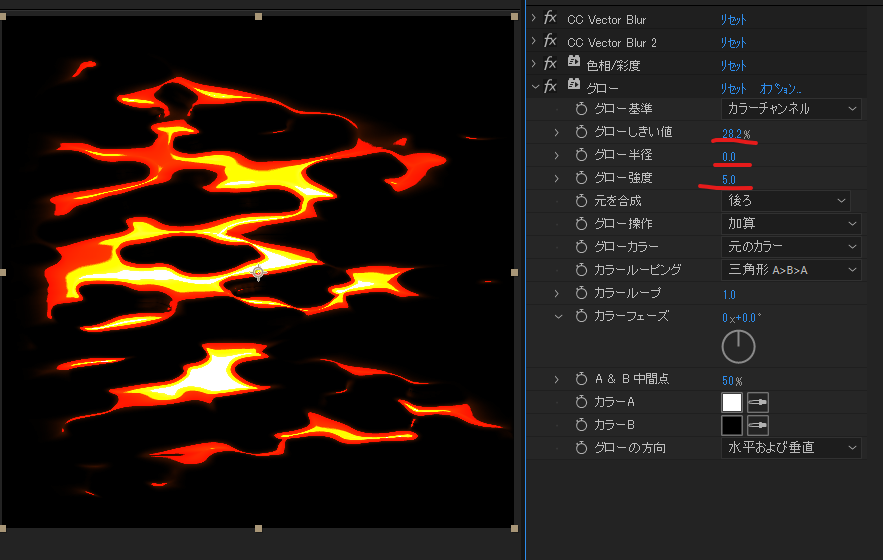The width and height of the screenshot is (883, 560).
Task: Collapse カラーフェーズ property
Action: click(x=559, y=317)
